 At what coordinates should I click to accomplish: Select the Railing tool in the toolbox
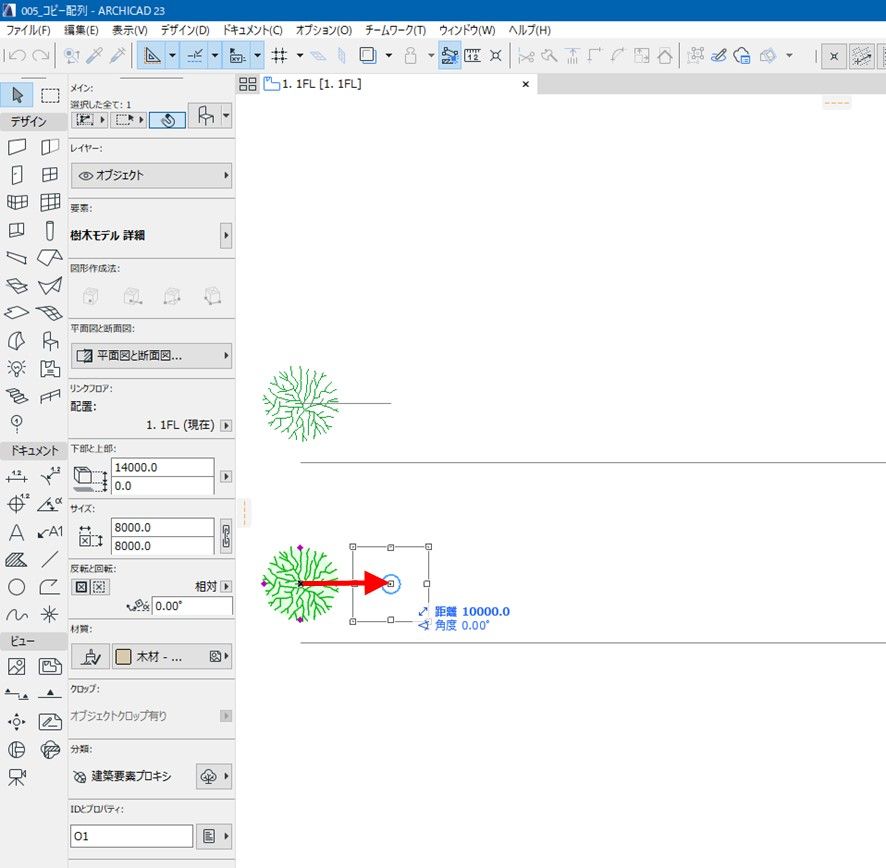pyautogui.click(x=50, y=396)
